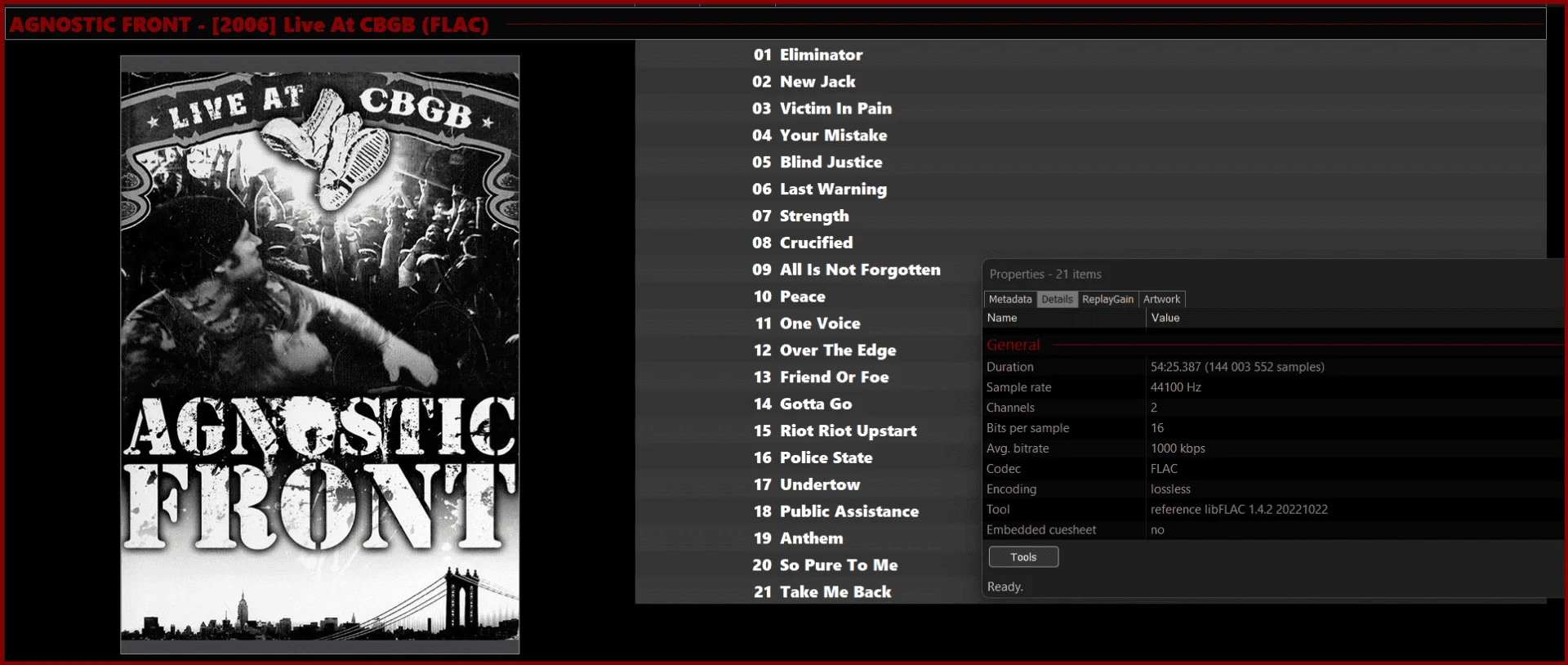Select track 05 Blind Justice
This screenshot has height=665, width=1568.
(x=817, y=163)
